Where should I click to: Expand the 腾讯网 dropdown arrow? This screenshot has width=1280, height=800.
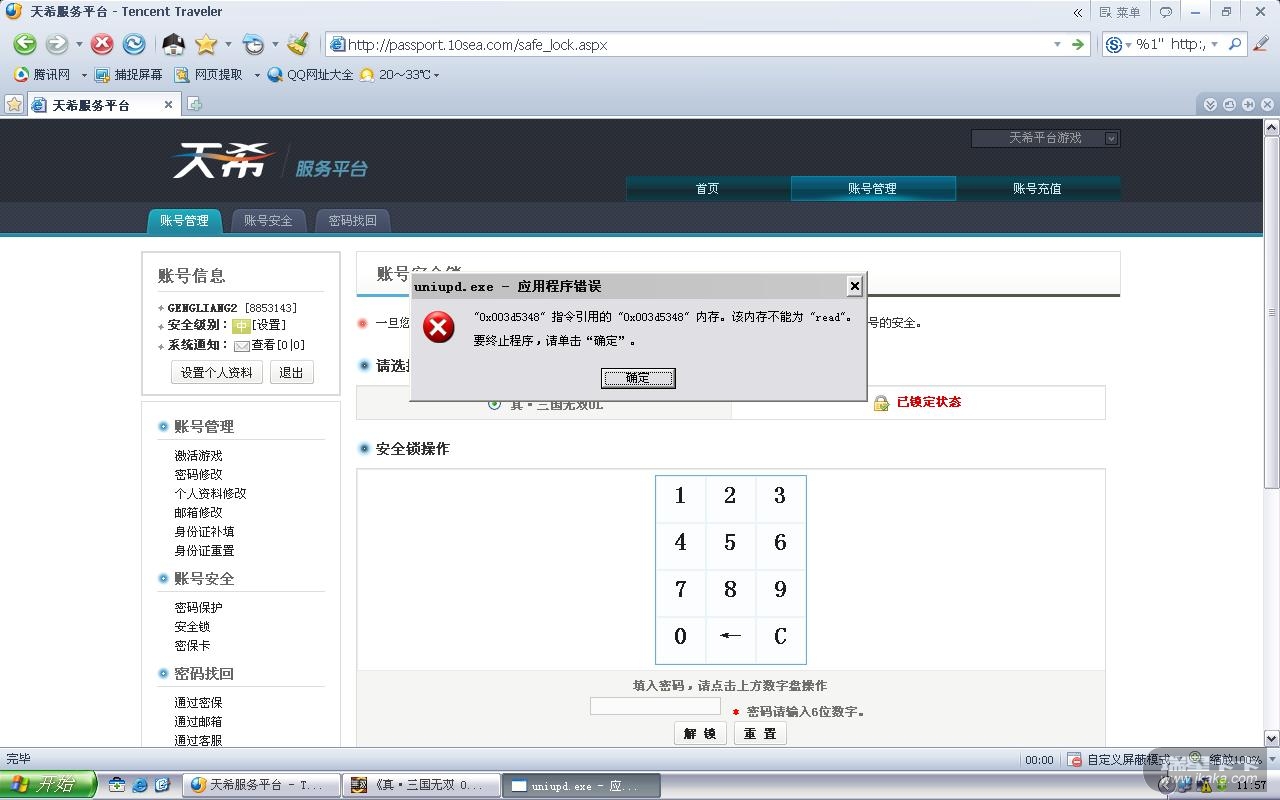83,75
